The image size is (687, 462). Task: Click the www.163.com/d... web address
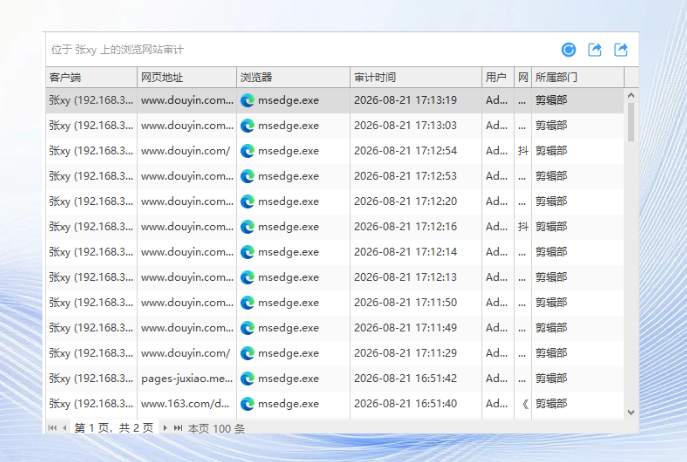[185, 404]
